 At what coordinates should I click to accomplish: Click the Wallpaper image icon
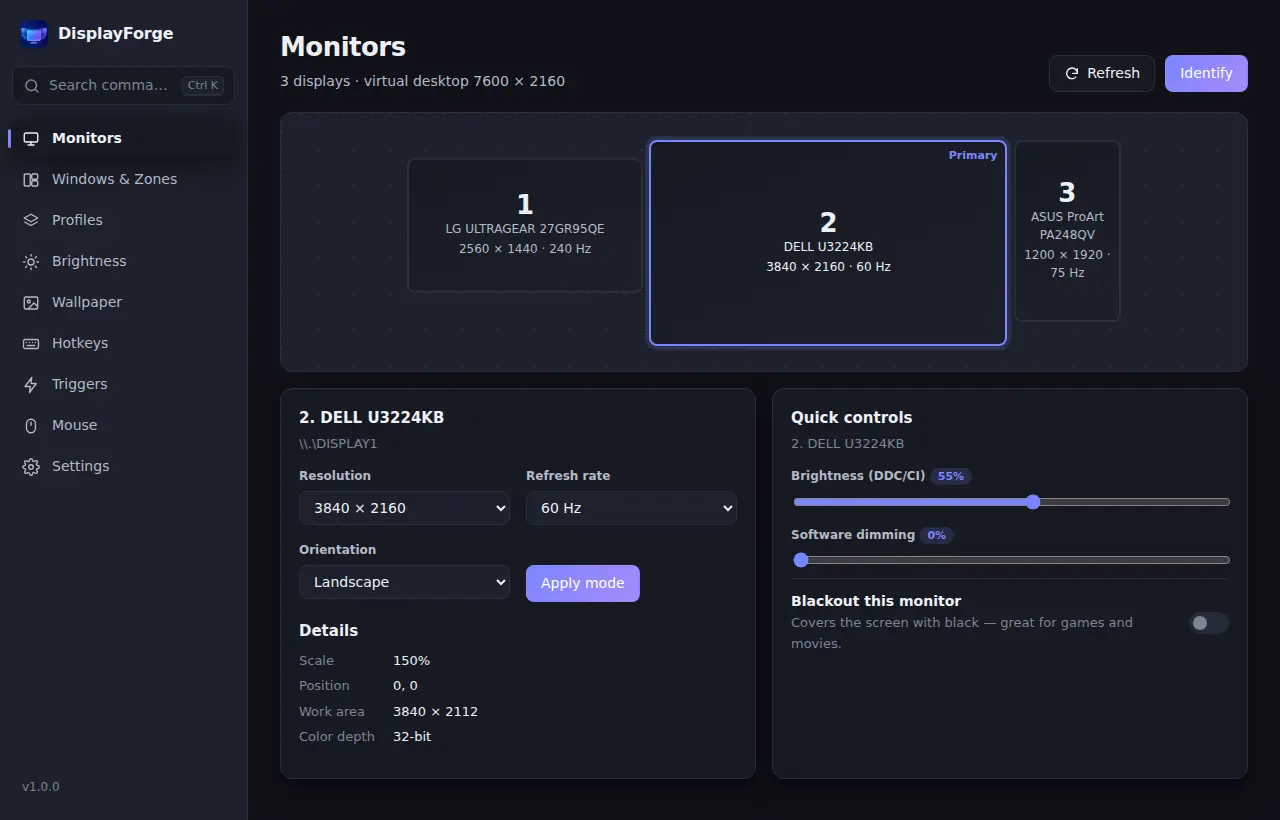click(x=31, y=302)
